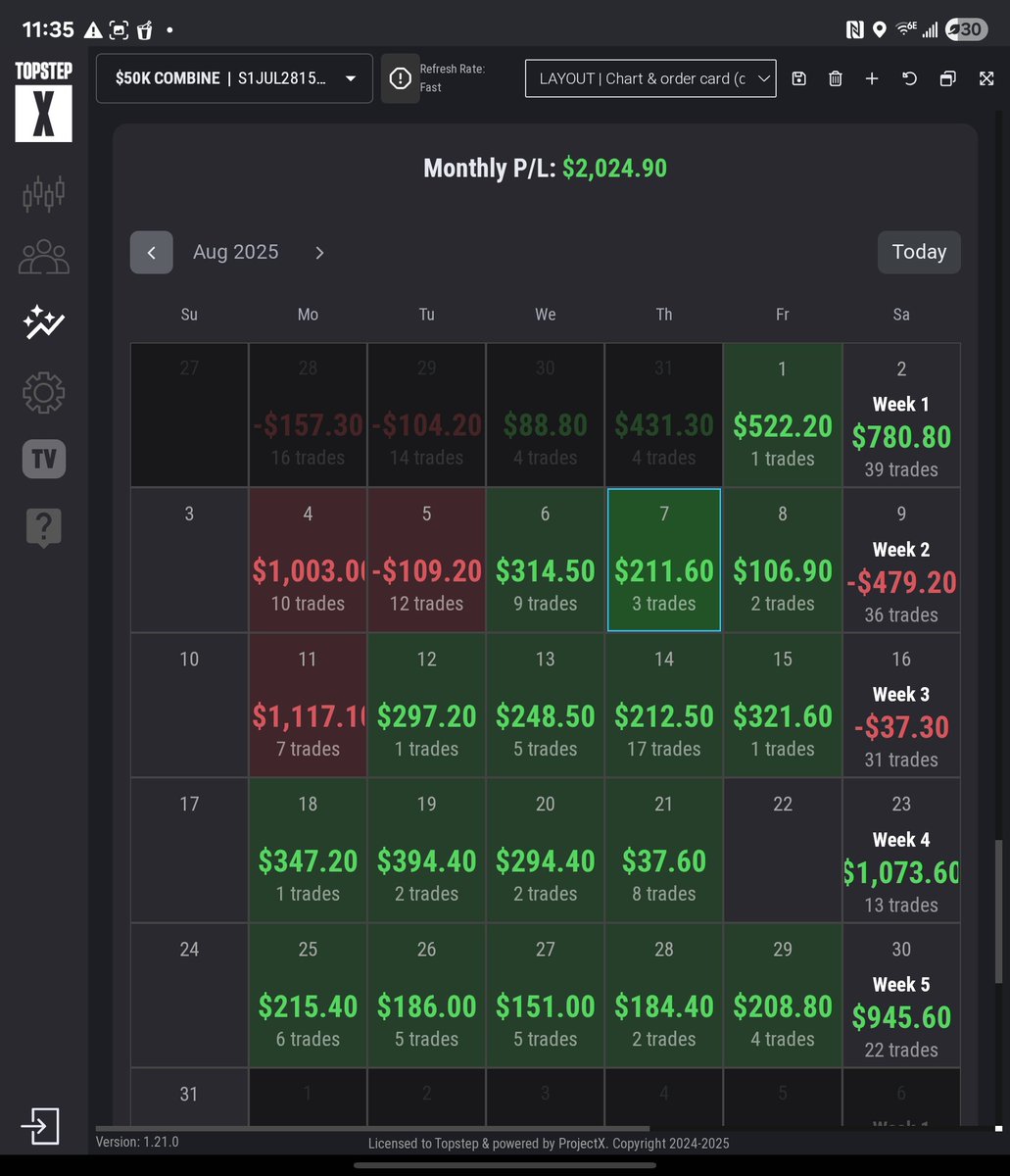Select August 7 highlighted calendar day

pos(663,559)
